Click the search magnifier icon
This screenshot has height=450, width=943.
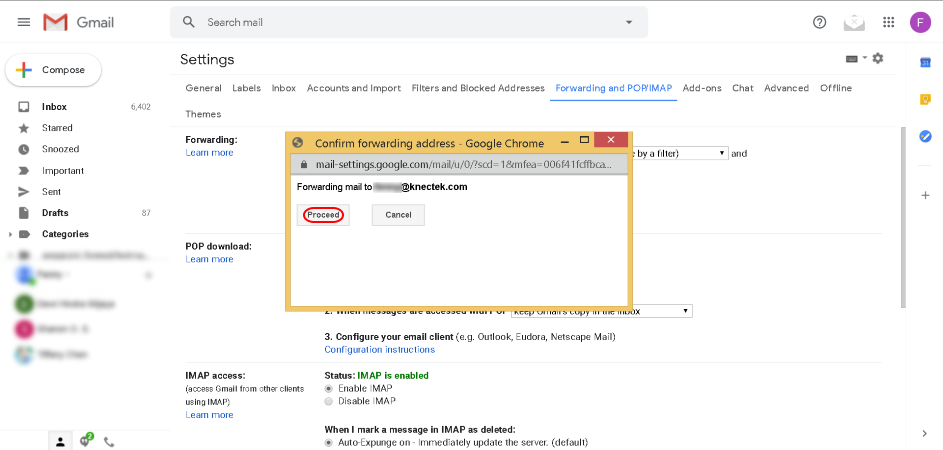point(189,22)
